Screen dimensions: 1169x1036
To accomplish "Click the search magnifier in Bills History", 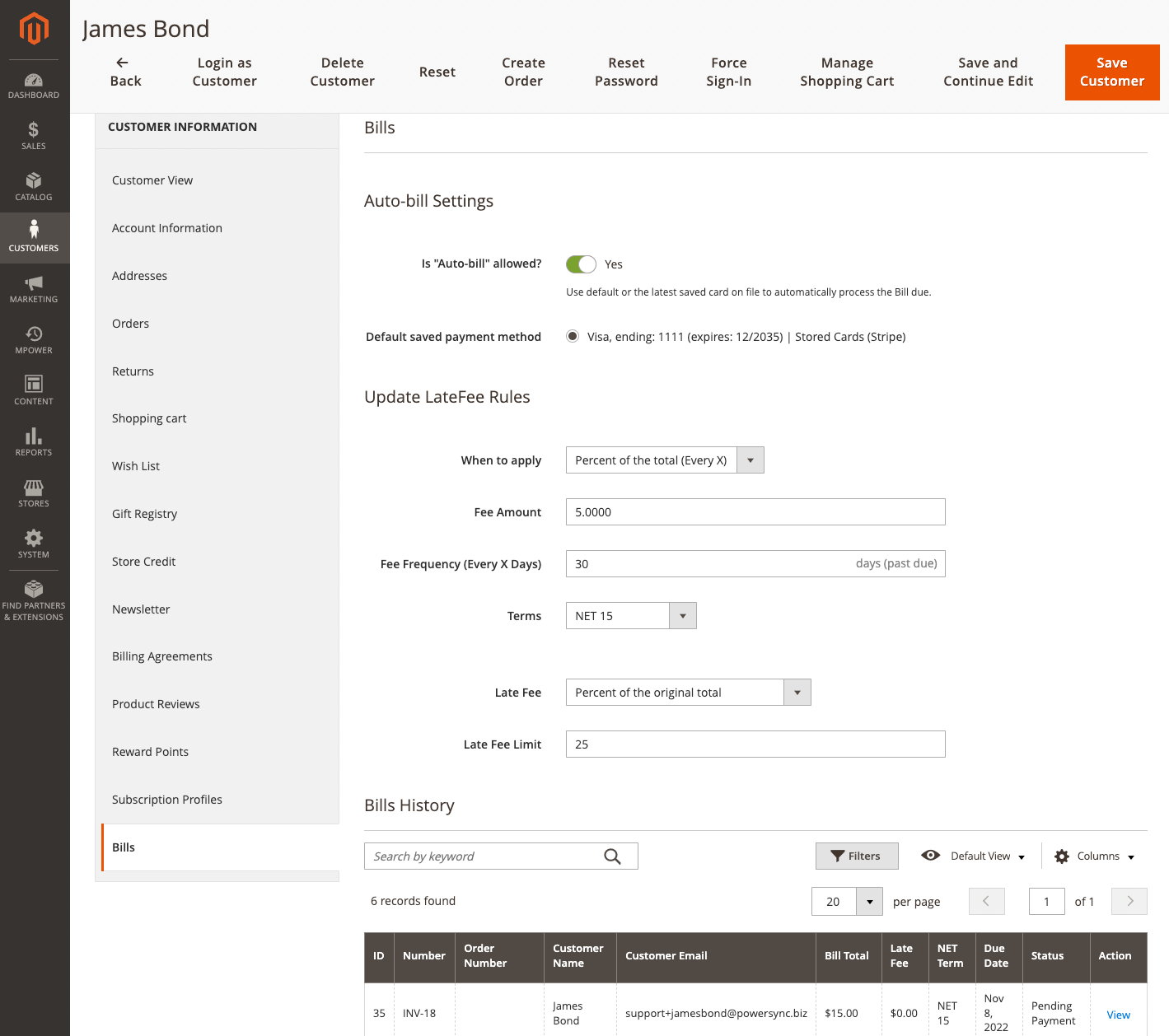I will [x=612, y=856].
